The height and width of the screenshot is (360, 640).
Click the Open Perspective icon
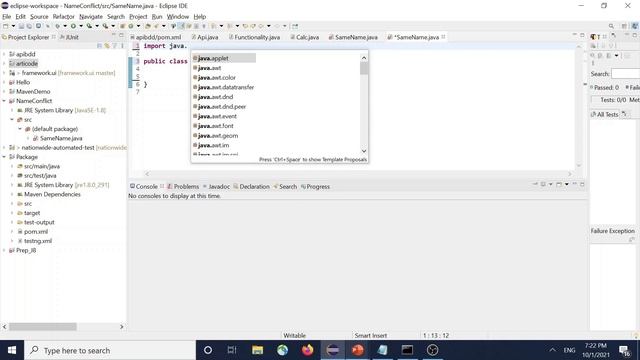tap(624, 26)
